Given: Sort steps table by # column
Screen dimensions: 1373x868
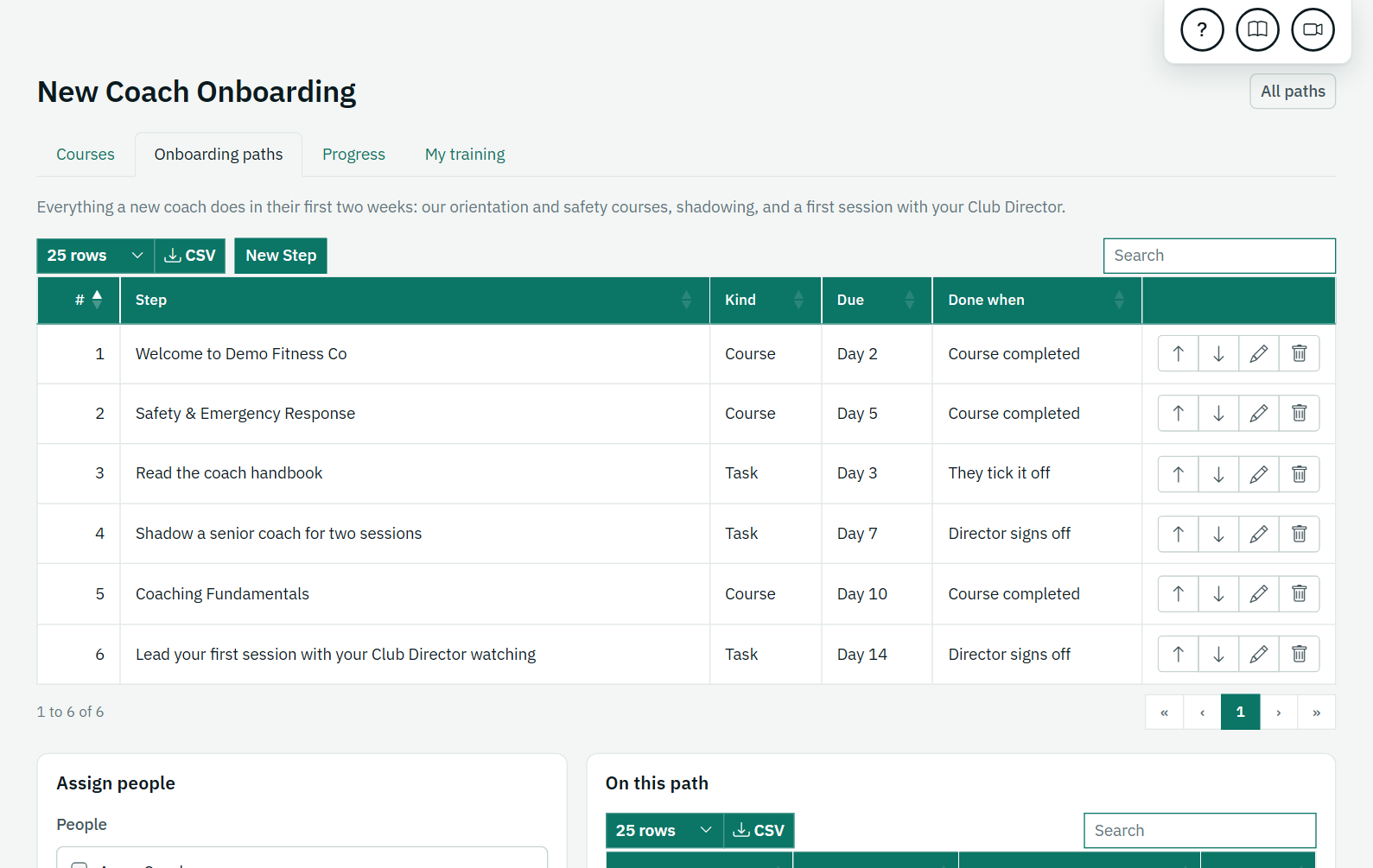Looking at the screenshot, I should 79,300.
